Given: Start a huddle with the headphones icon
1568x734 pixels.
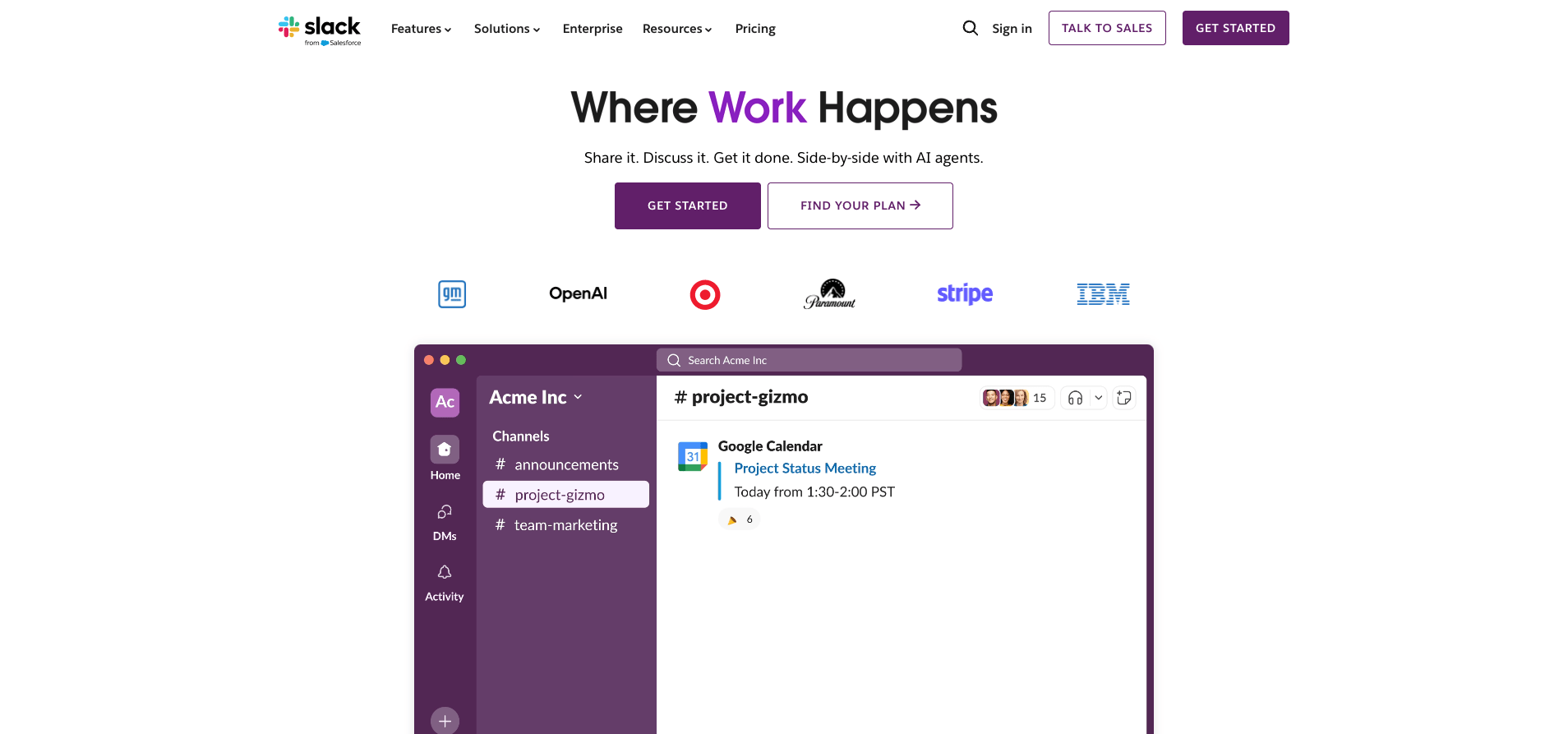Looking at the screenshot, I should coord(1075,398).
